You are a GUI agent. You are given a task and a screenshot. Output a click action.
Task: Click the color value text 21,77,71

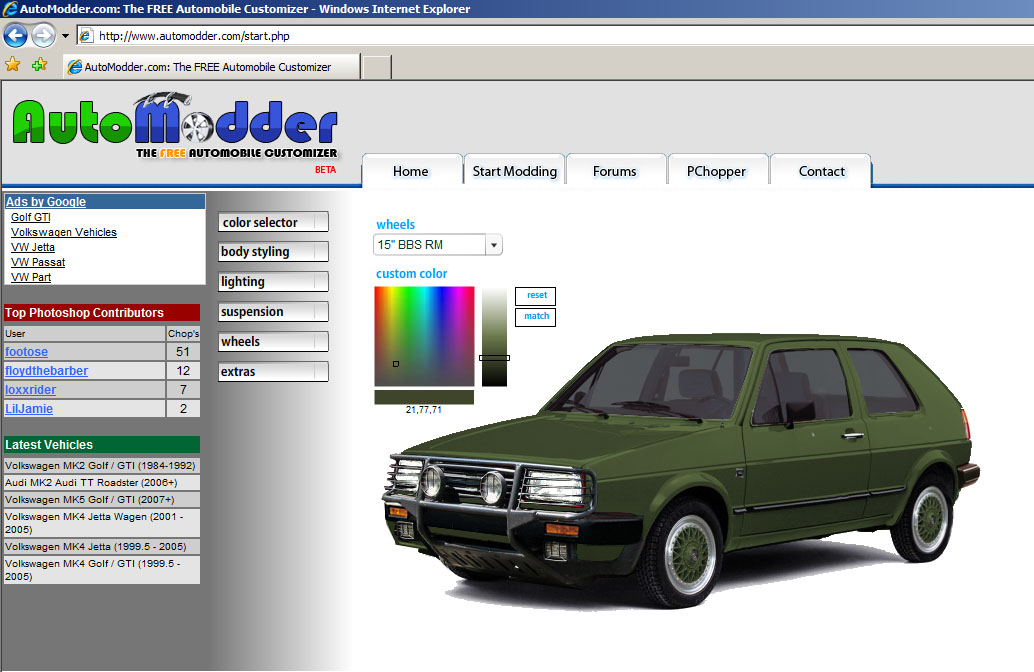coord(424,410)
